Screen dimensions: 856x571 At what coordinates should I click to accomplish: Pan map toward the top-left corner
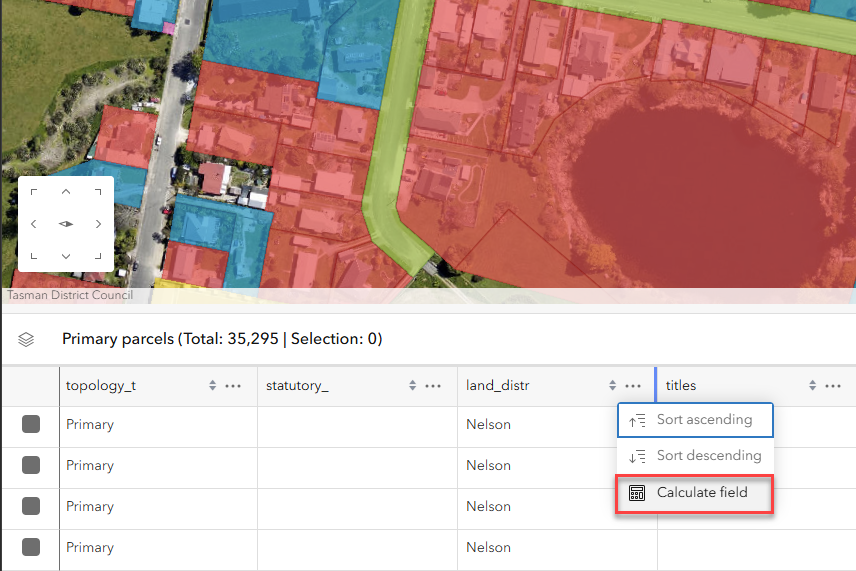[34, 192]
